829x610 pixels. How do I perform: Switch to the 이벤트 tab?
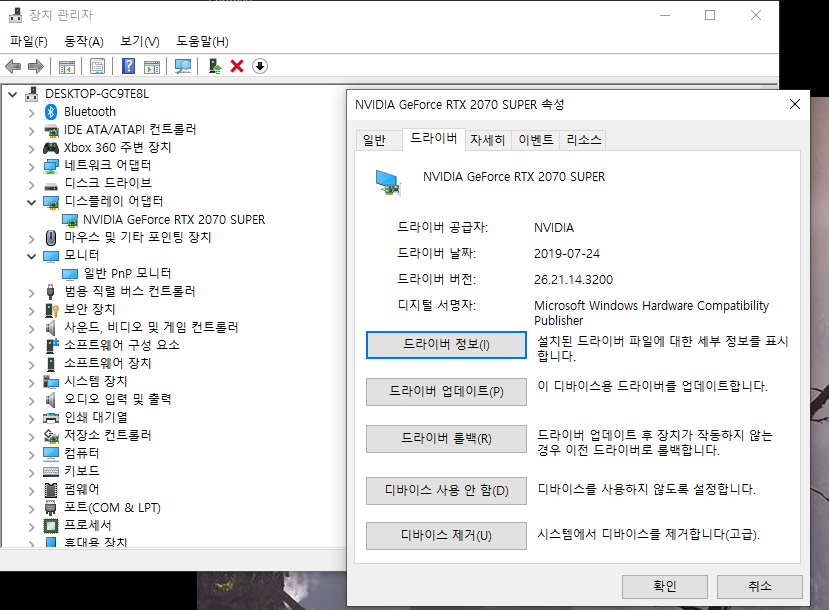click(x=536, y=140)
